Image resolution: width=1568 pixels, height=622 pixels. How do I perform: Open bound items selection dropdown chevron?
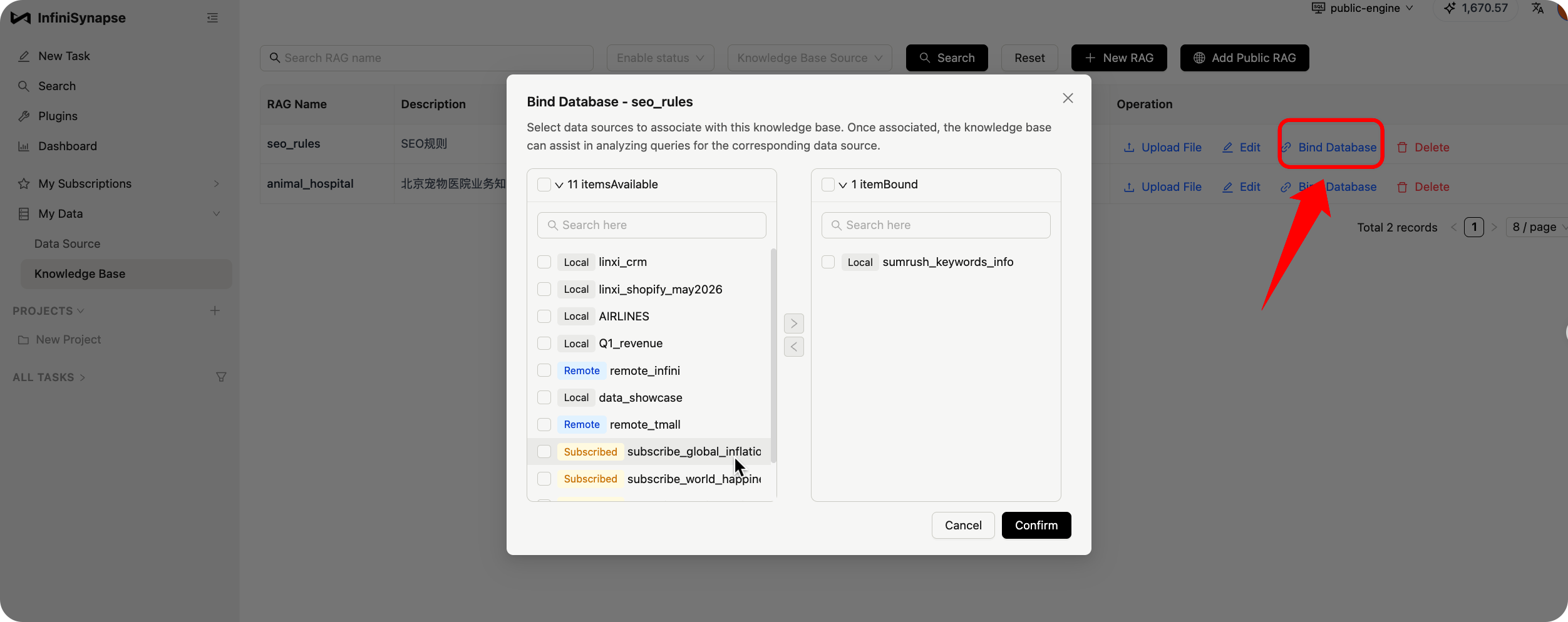click(x=843, y=185)
